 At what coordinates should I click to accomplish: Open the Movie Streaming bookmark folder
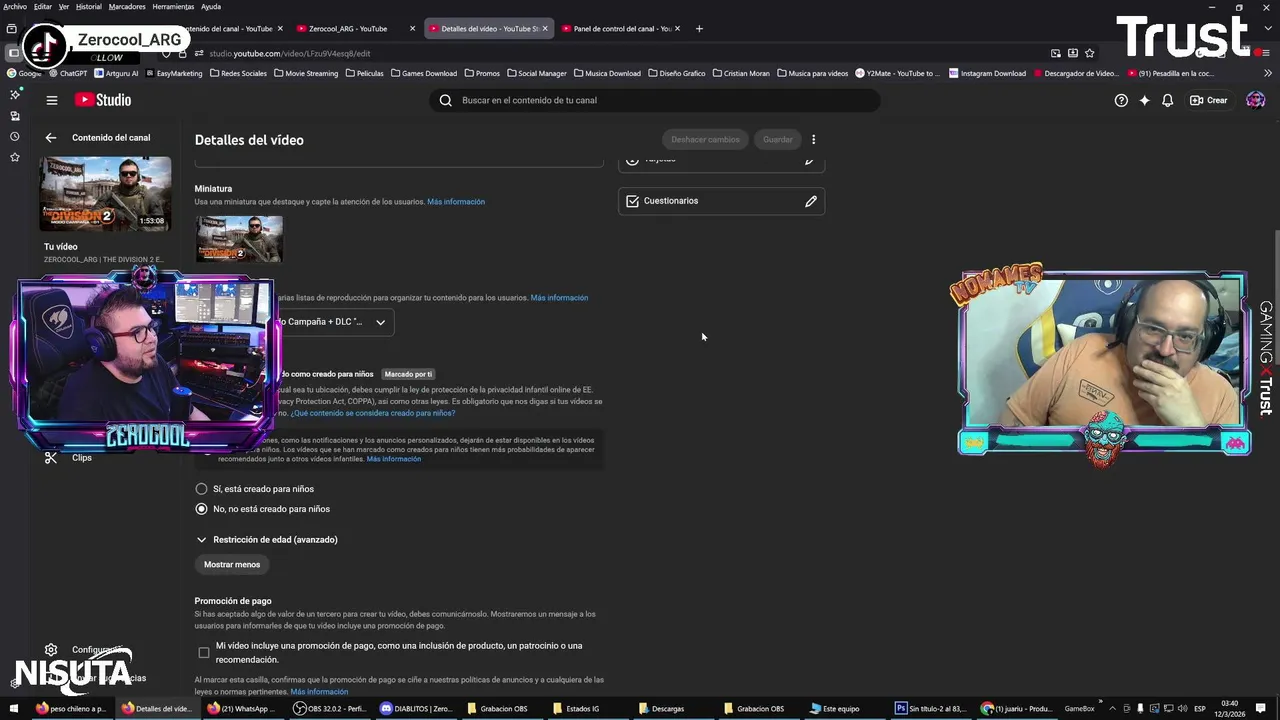coord(306,73)
